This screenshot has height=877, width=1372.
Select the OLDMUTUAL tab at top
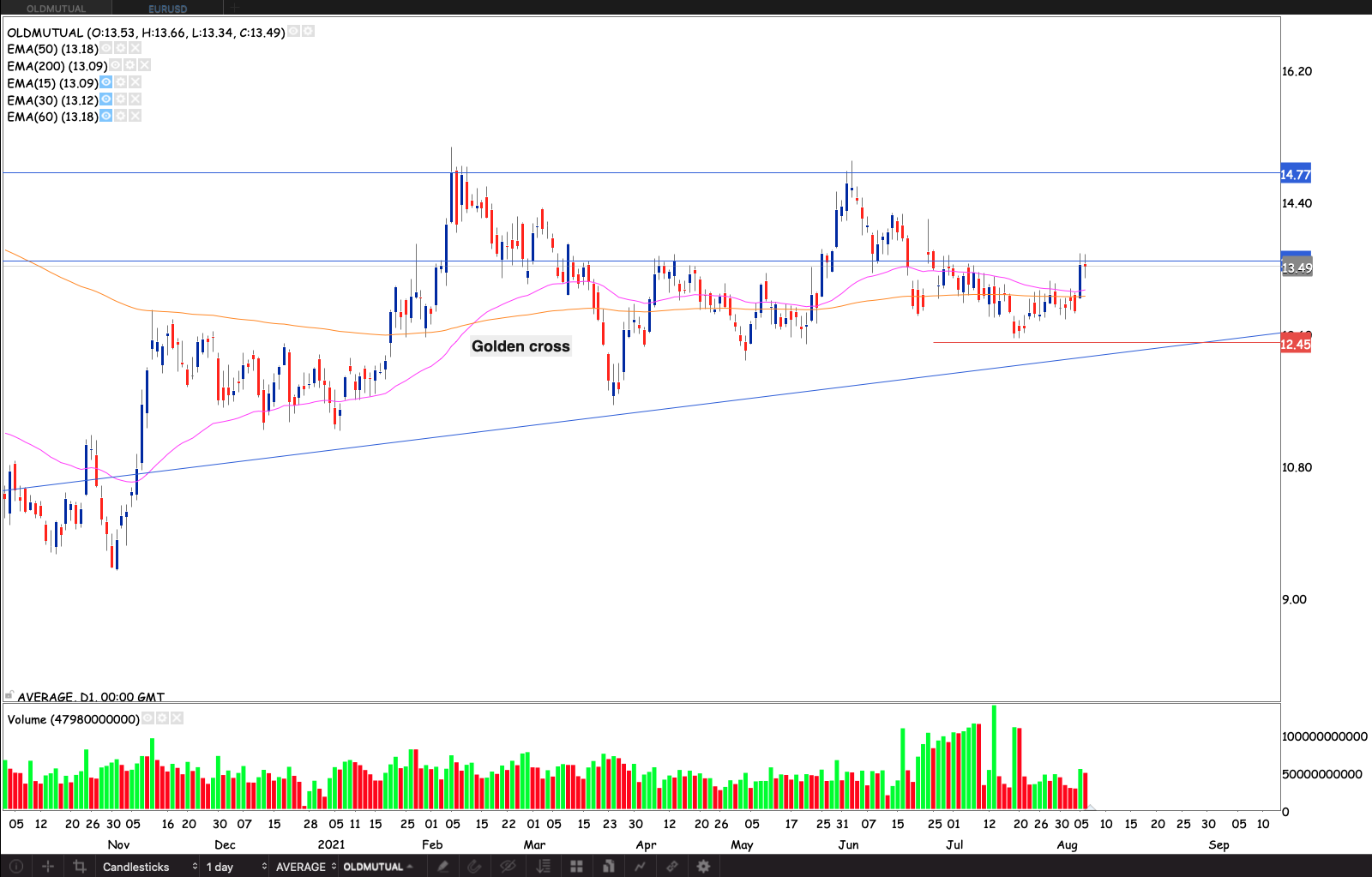[56, 9]
